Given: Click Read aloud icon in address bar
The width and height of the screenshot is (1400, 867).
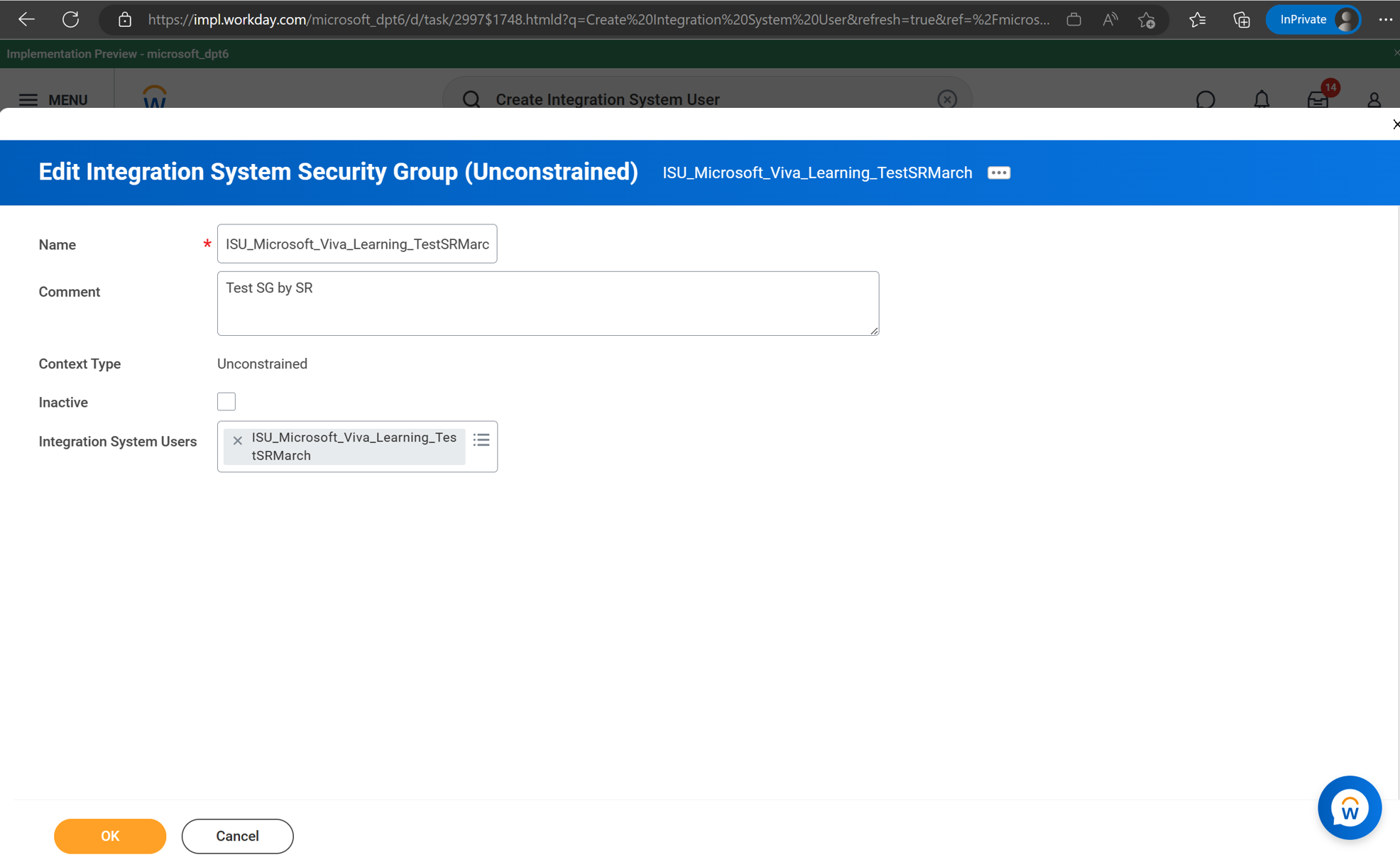Looking at the screenshot, I should click(1110, 20).
